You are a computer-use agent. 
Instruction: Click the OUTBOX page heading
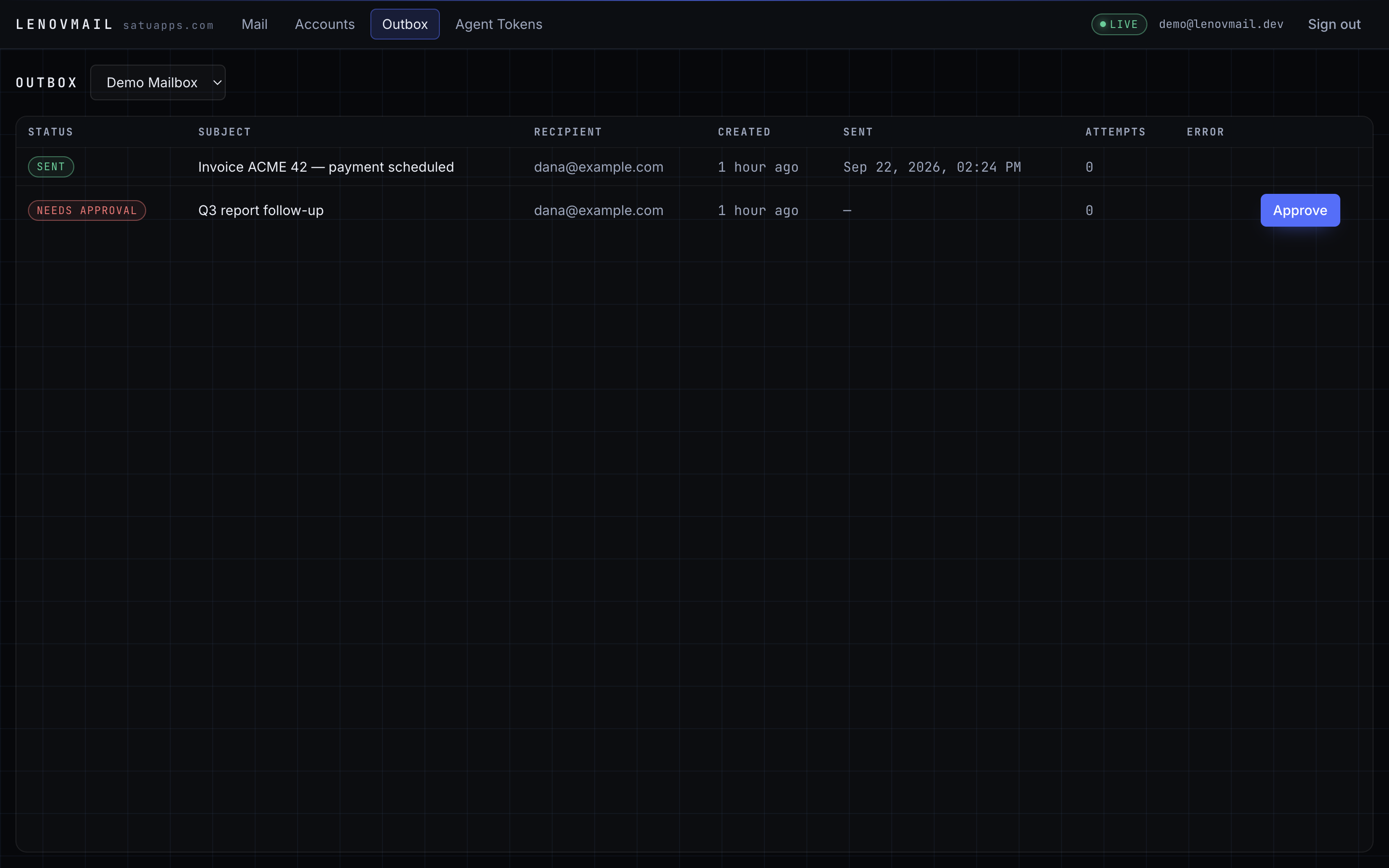tap(46, 82)
